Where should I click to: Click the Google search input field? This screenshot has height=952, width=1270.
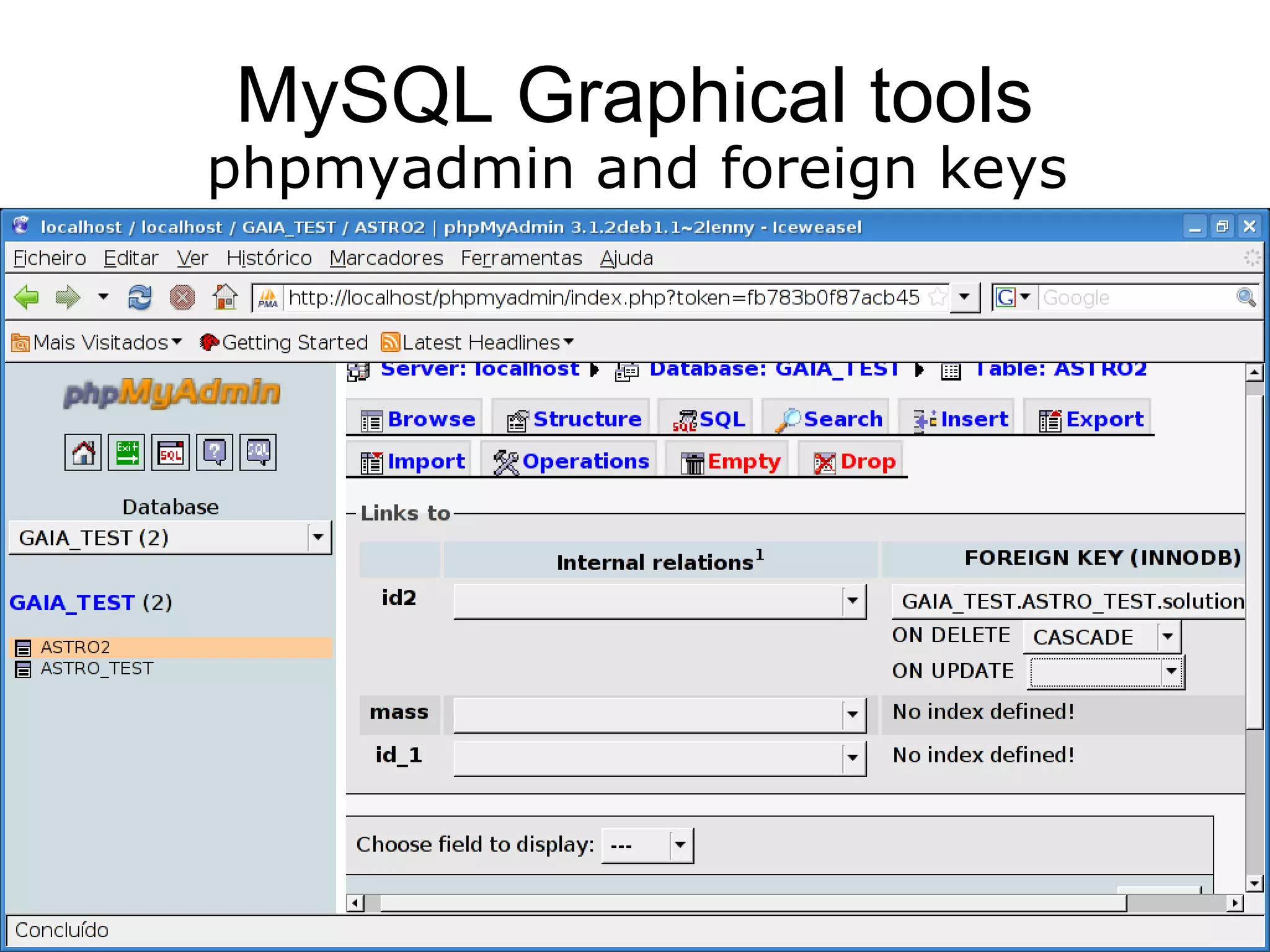(x=1136, y=297)
